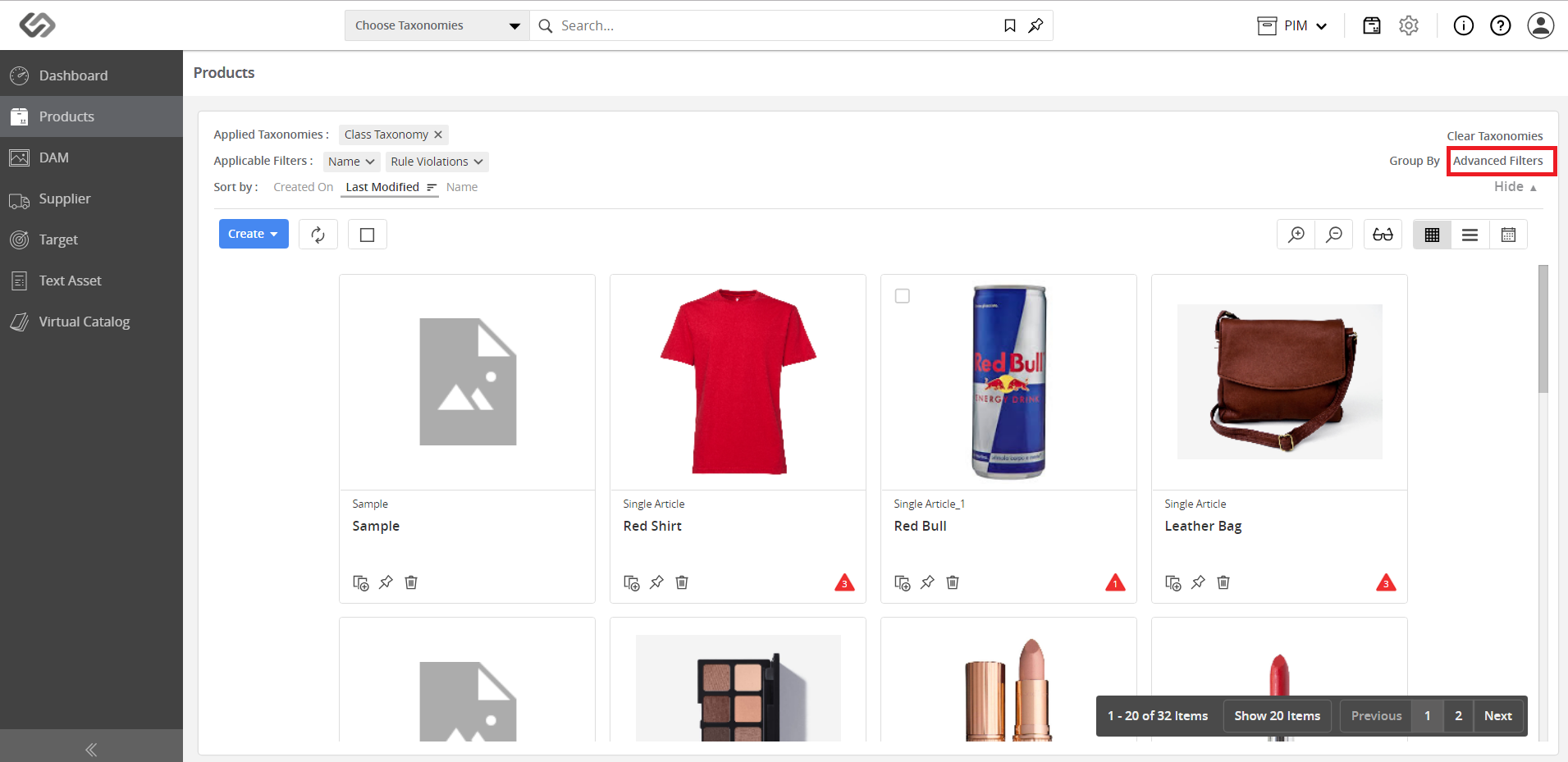Duplicate the Leather Bag product

(1173, 582)
